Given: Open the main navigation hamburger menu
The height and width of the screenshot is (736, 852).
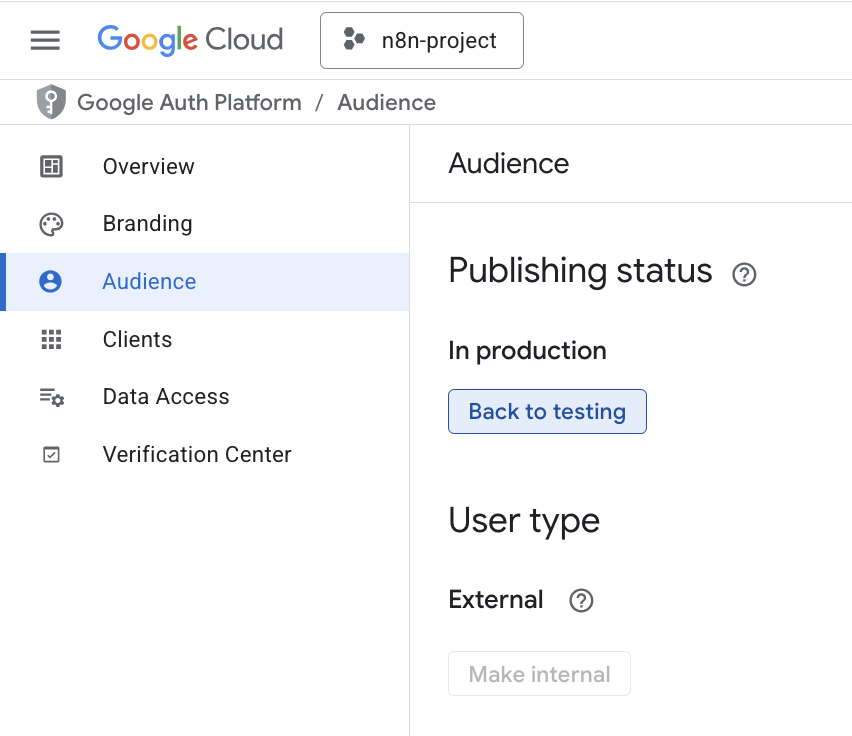Looking at the screenshot, I should click(x=45, y=40).
